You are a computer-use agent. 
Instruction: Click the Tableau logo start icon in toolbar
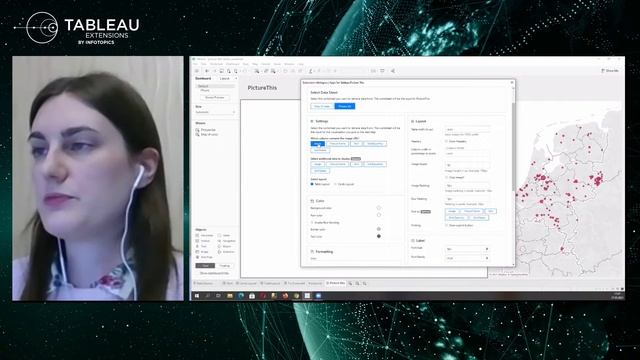point(197,71)
